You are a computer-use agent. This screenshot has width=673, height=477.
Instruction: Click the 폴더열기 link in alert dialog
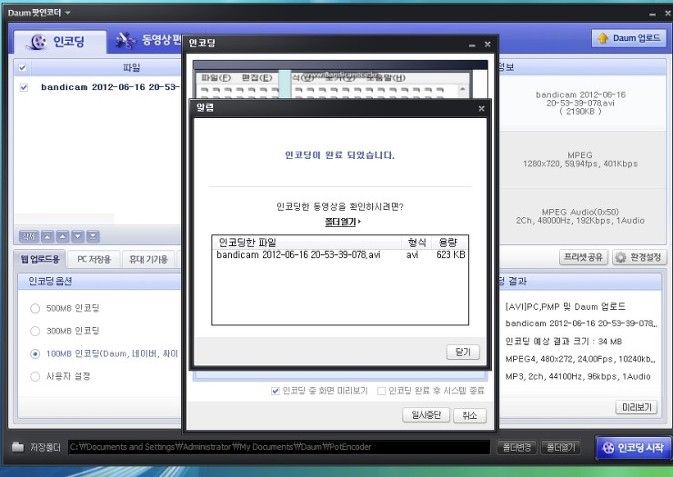point(342,222)
